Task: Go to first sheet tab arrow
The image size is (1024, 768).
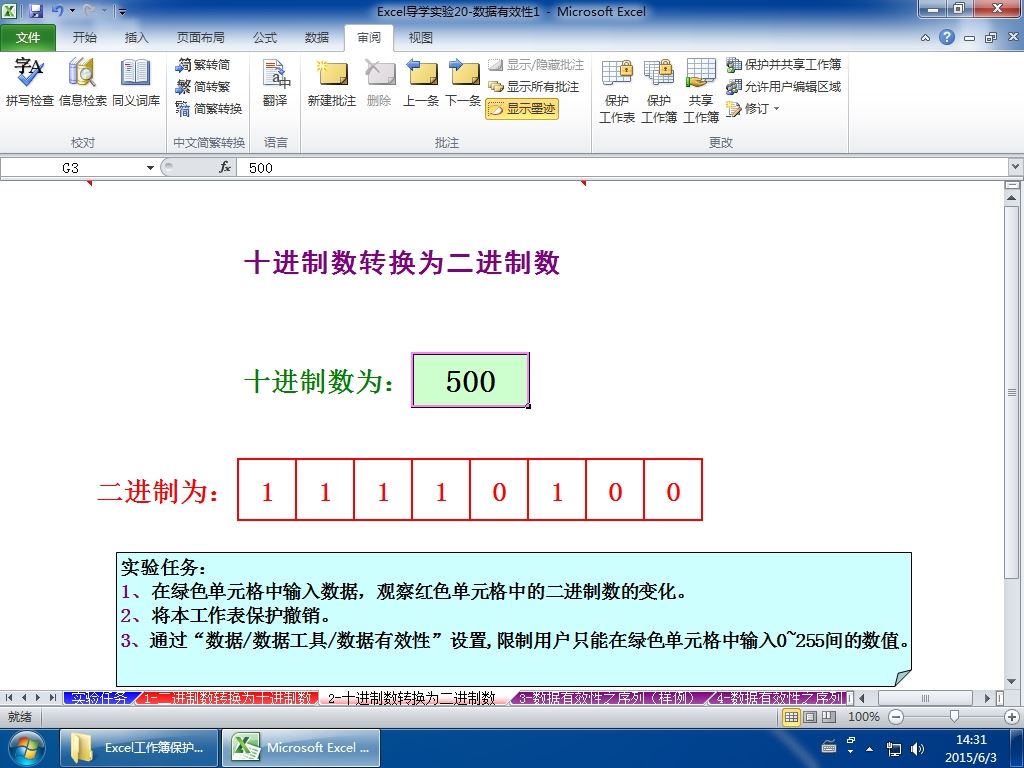Action: 9,698
